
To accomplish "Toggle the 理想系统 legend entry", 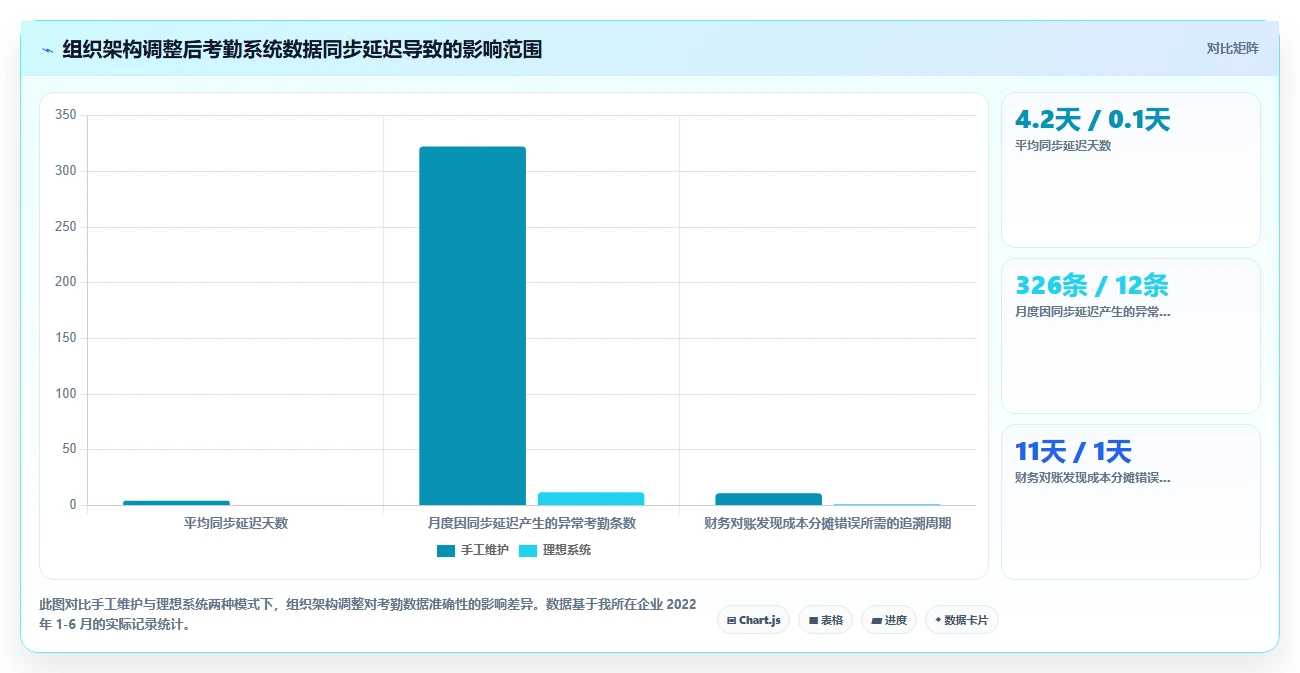I will click(554, 550).
